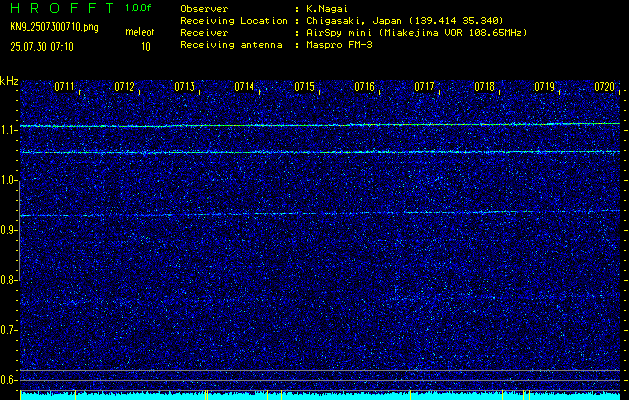Click the Receiving Location label
This screenshot has width=629, height=400.
234,21
